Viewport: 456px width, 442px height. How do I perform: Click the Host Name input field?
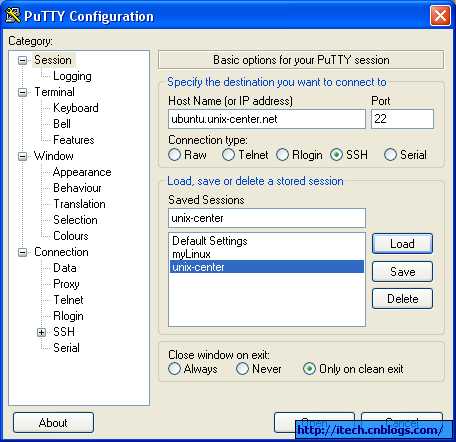[267, 119]
